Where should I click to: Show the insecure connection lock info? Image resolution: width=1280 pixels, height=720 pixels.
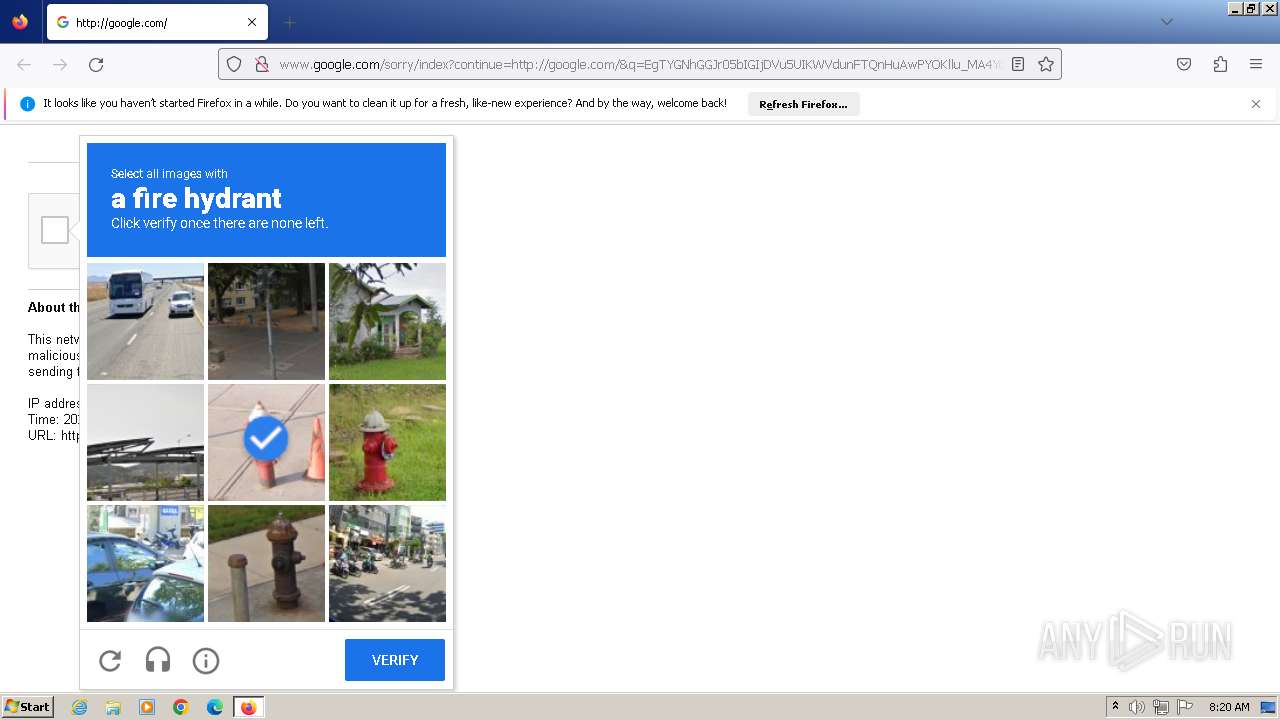(261, 64)
